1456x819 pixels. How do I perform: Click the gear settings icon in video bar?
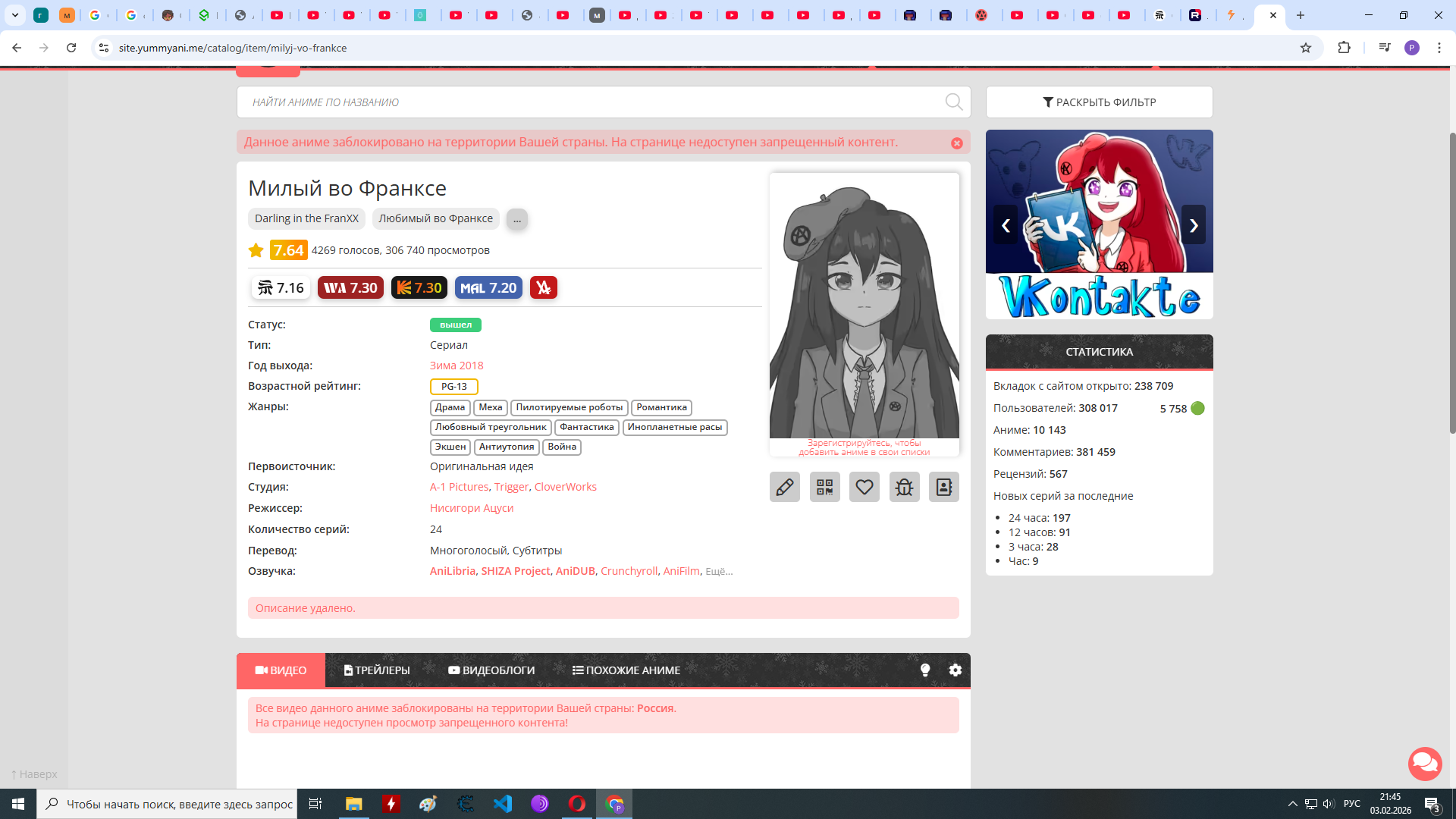pyautogui.click(x=955, y=670)
